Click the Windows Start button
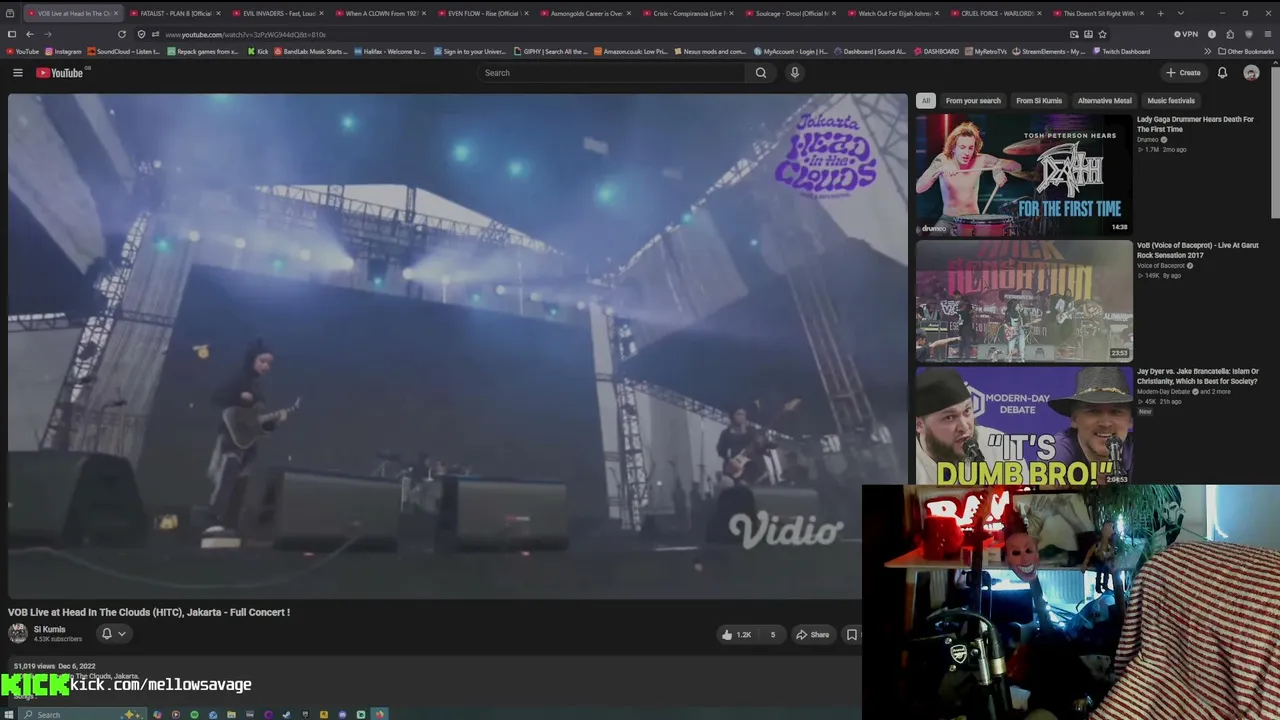The image size is (1280, 720). [9, 714]
